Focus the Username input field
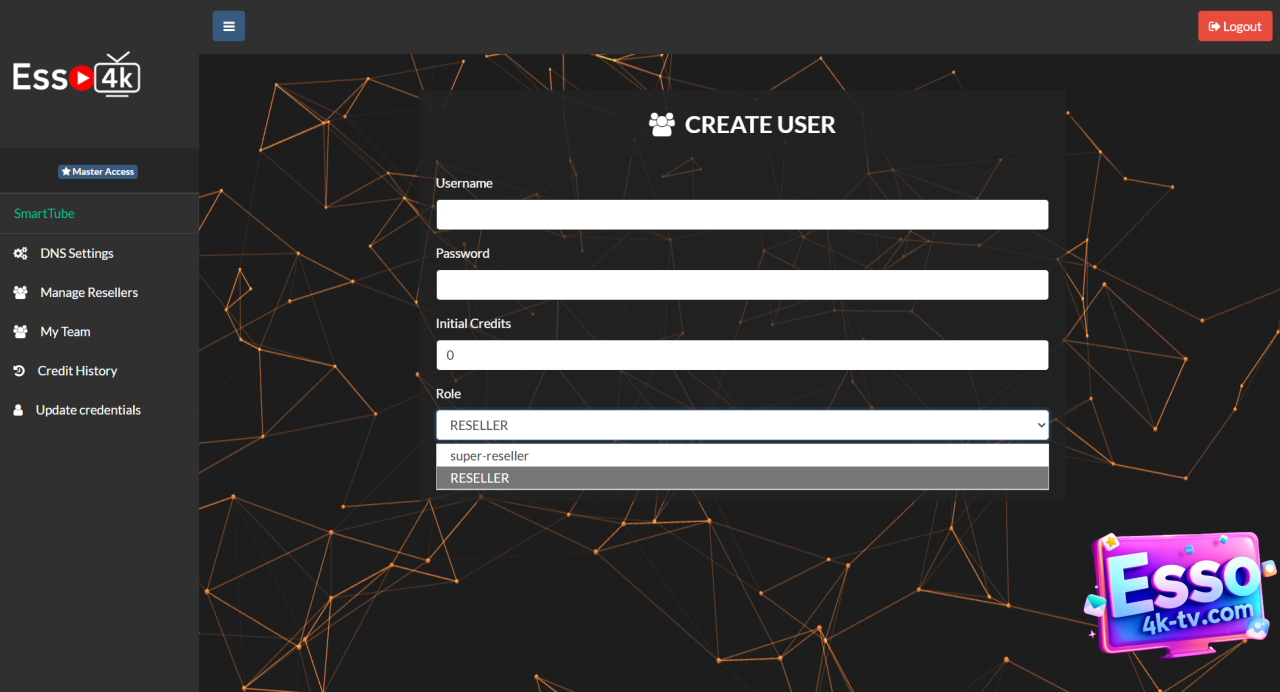 click(x=742, y=215)
